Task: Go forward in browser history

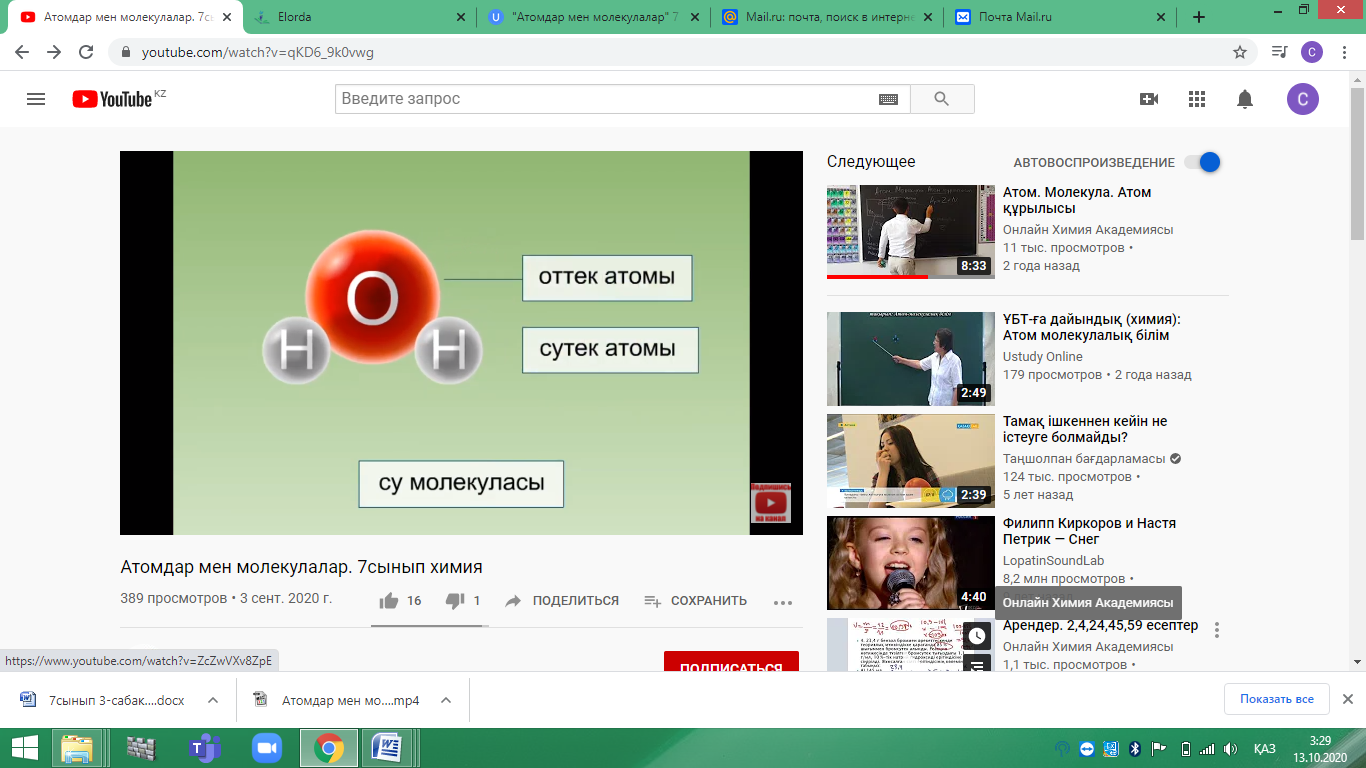Action: (54, 52)
